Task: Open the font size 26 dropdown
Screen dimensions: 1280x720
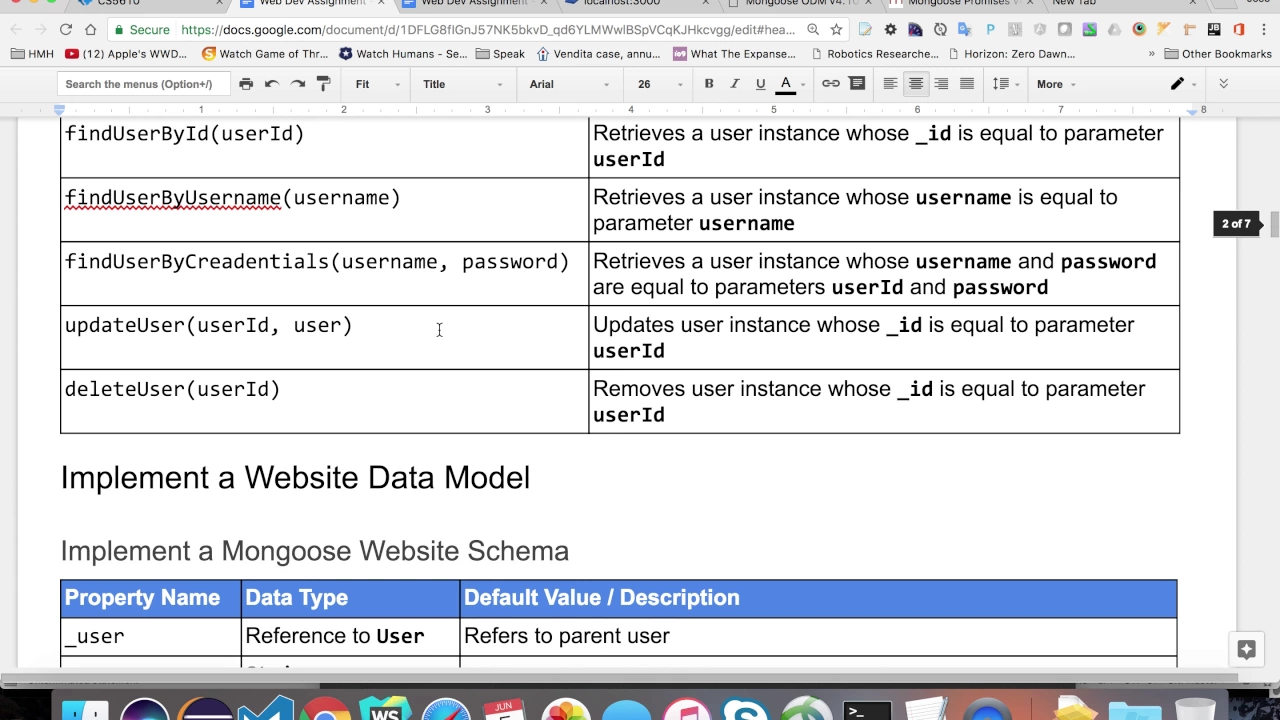Action: click(660, 84)
